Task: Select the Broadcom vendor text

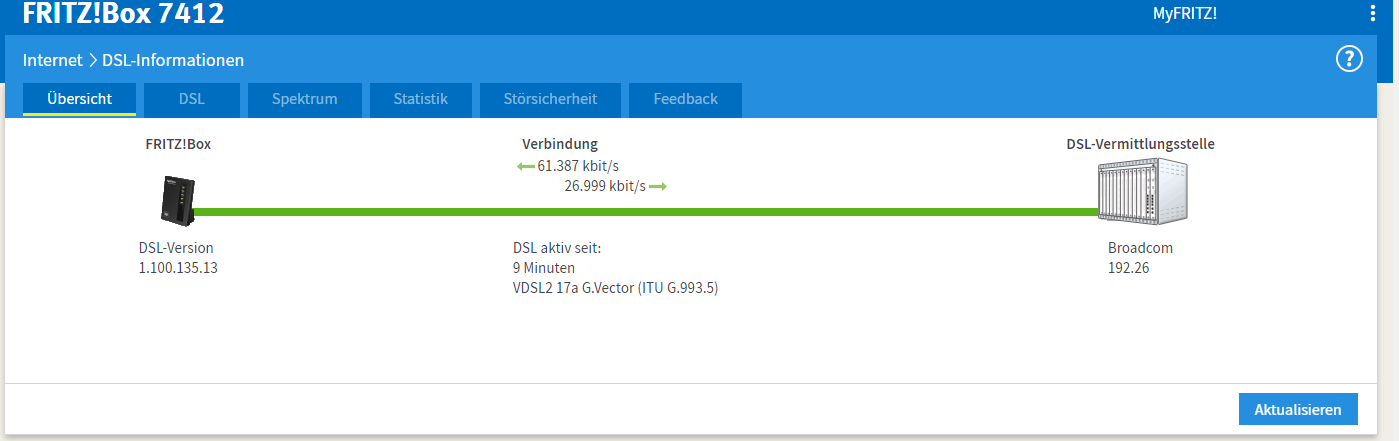Action: pyautogui.click(x=1140, y=248)
